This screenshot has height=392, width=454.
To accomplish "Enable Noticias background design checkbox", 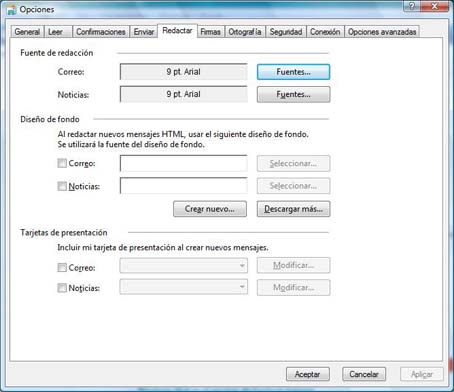I will point(62,186).
